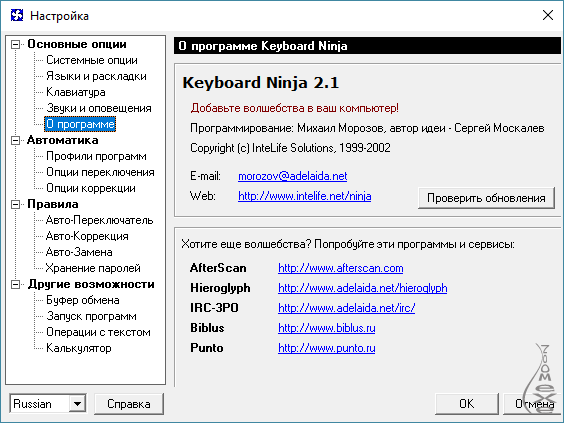Image resolution: width=564 pixels, height=423 pixels.
Task: Click the Hieroglyph program name
Action: pos(220,288)
